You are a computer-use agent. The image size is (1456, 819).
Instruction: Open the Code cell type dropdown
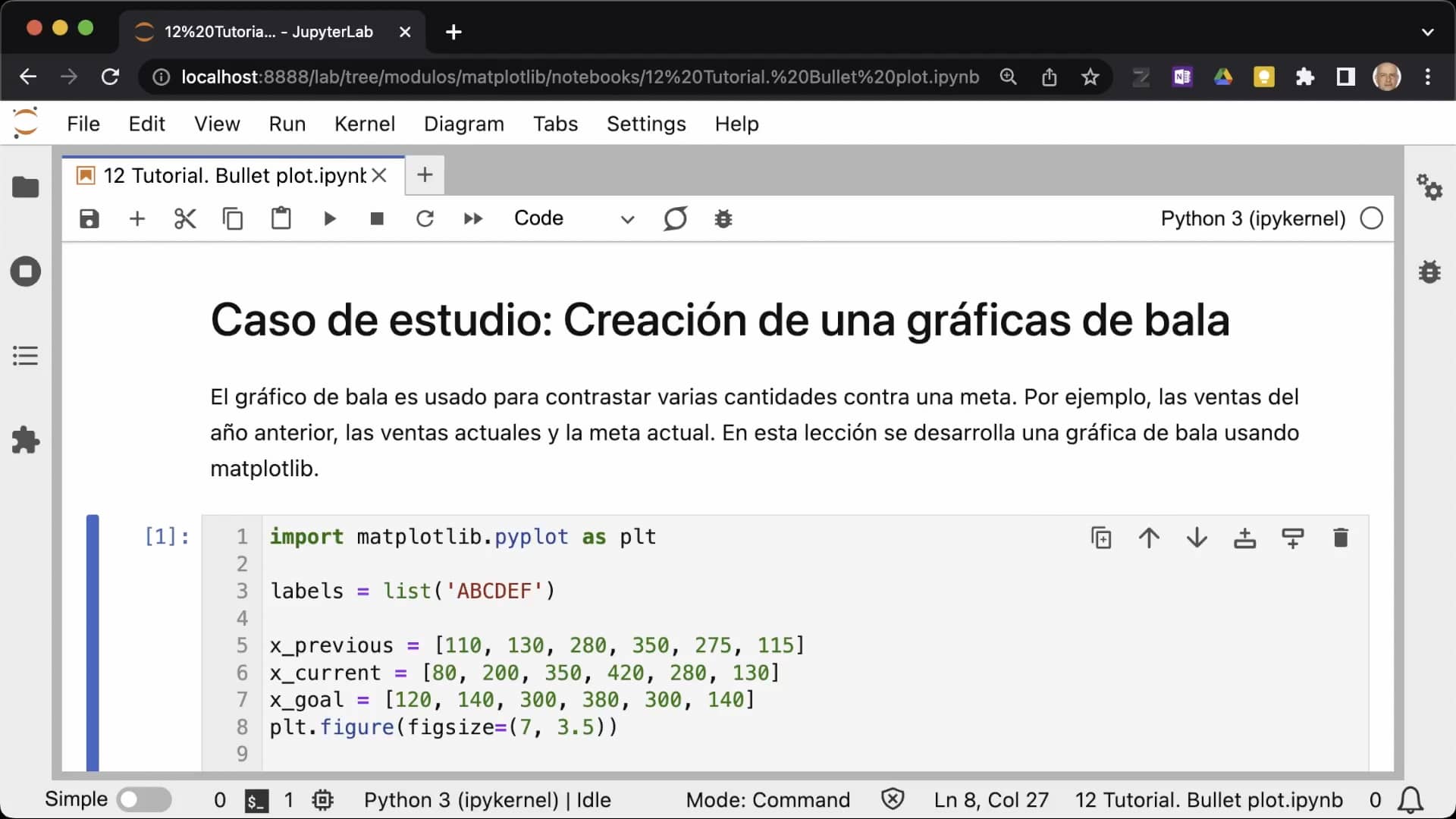point(573,219)
